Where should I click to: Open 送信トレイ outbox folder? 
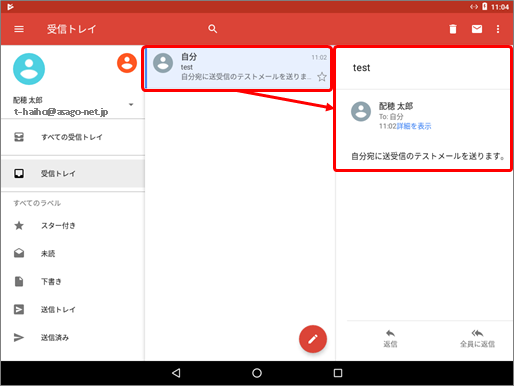(x=73, y=310)
